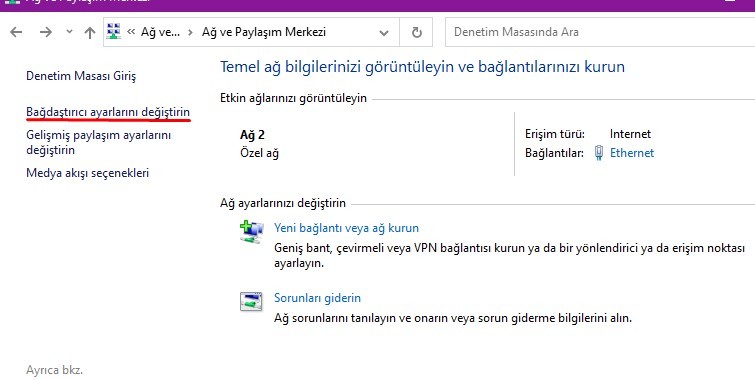Click the 'Ağ ve...' breadcrumb segment

pyautogui.click(x=160, y=32)
